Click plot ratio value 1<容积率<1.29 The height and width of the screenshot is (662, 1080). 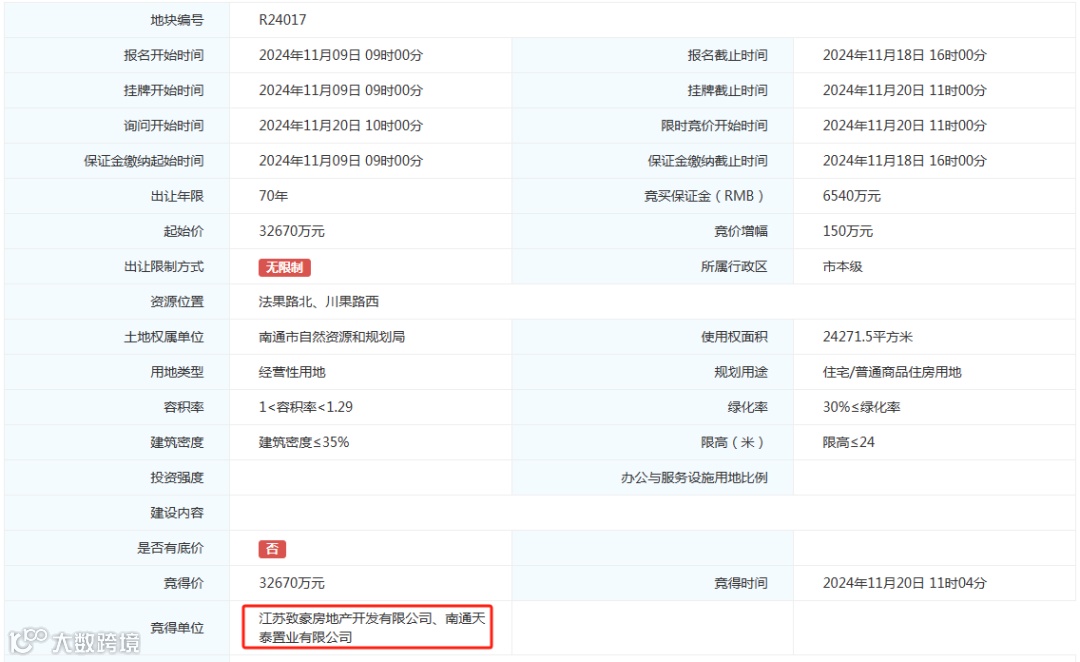click(x=306, y=407)
